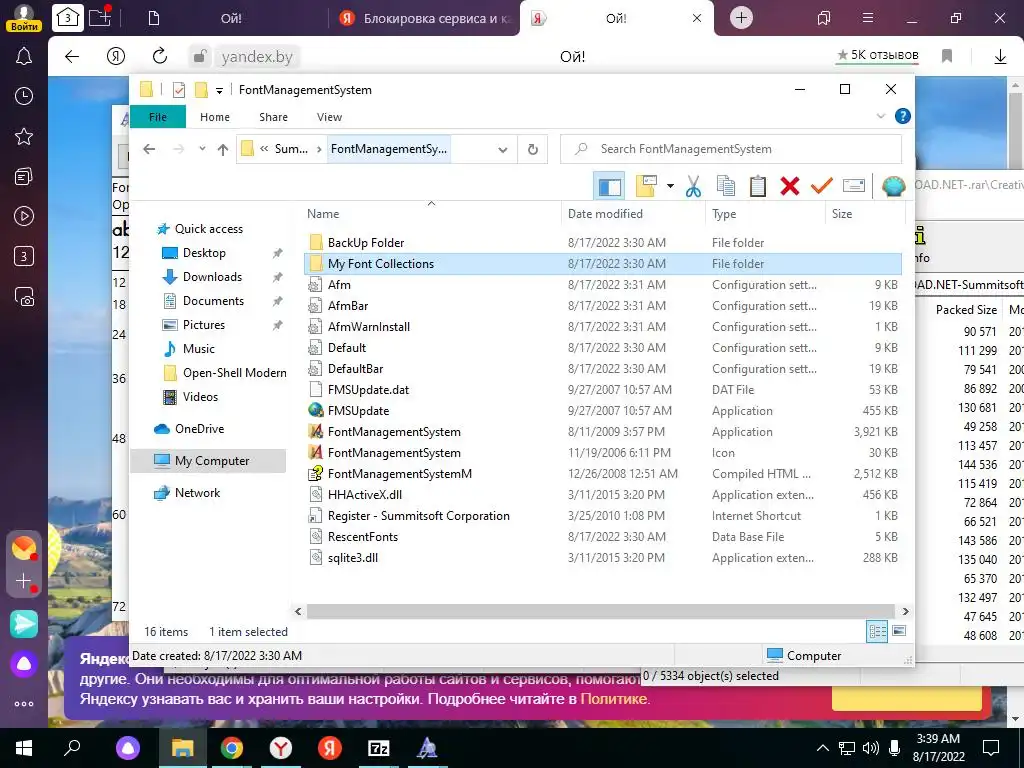Reload the yandex.by page
The width and height of the screenshot is (1024, 768).
(160, 57)
